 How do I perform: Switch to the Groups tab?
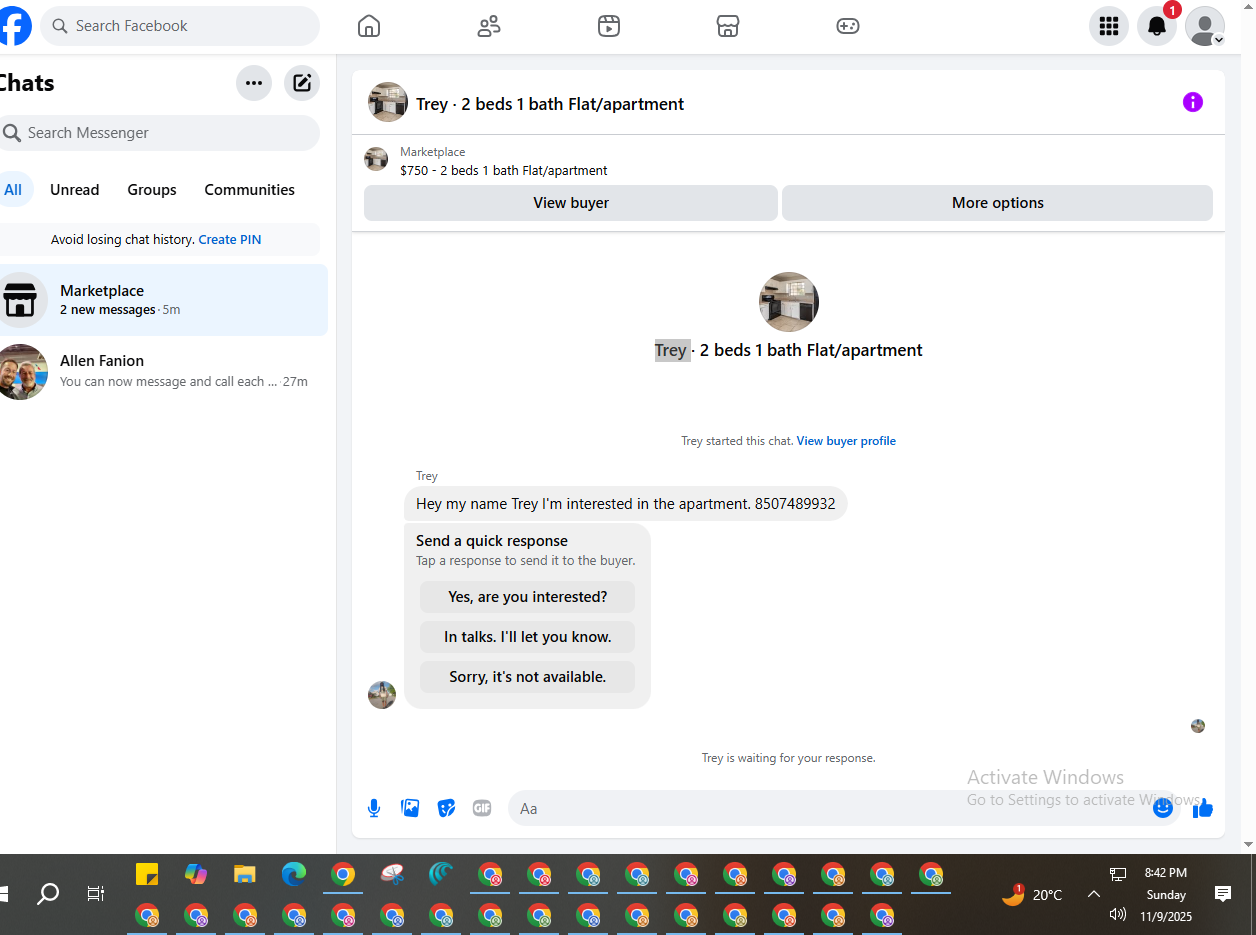[x=152, y=190]
